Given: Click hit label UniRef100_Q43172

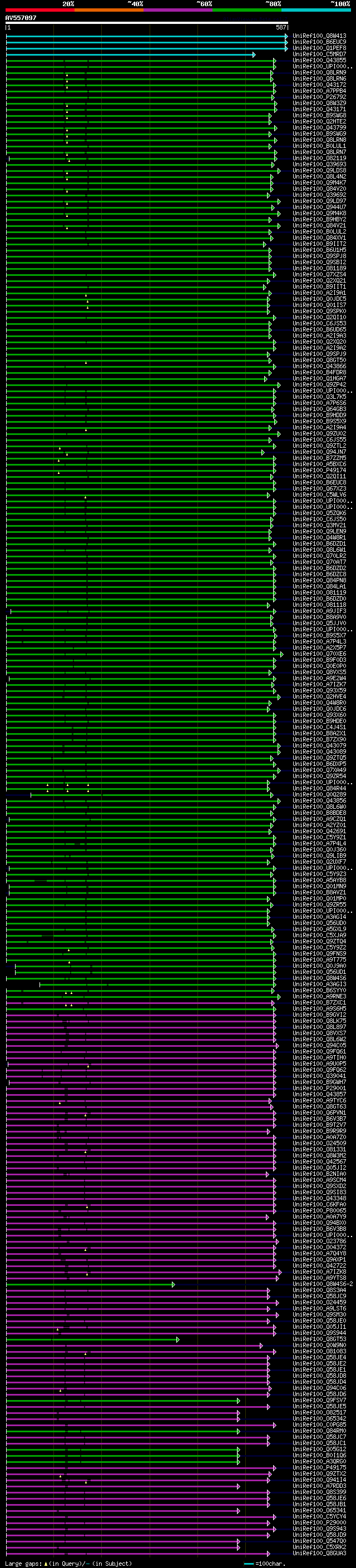Looking at the screenshot, I should click(319, 85).
